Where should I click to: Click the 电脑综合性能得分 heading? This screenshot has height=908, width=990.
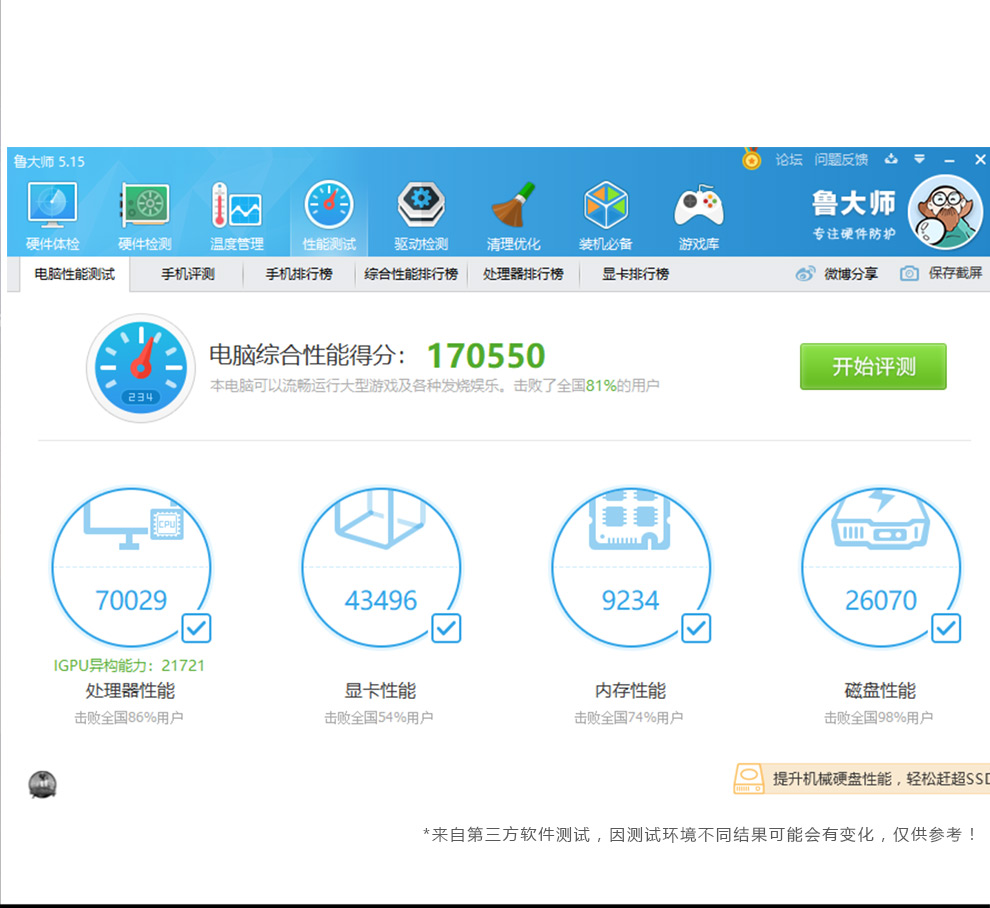tap(307, 355)
